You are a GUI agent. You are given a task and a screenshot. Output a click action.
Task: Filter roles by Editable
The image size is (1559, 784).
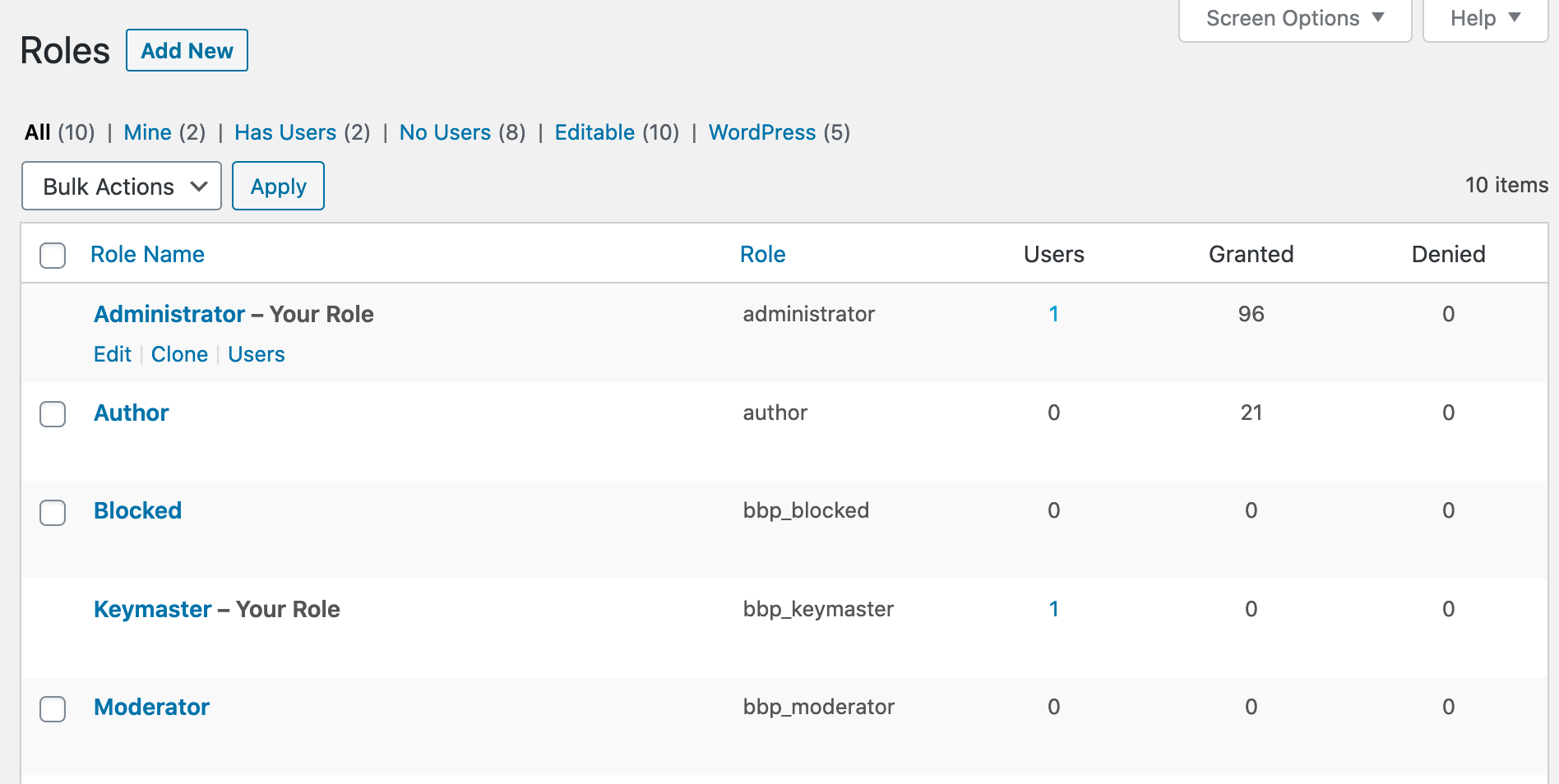click(594, 132)
